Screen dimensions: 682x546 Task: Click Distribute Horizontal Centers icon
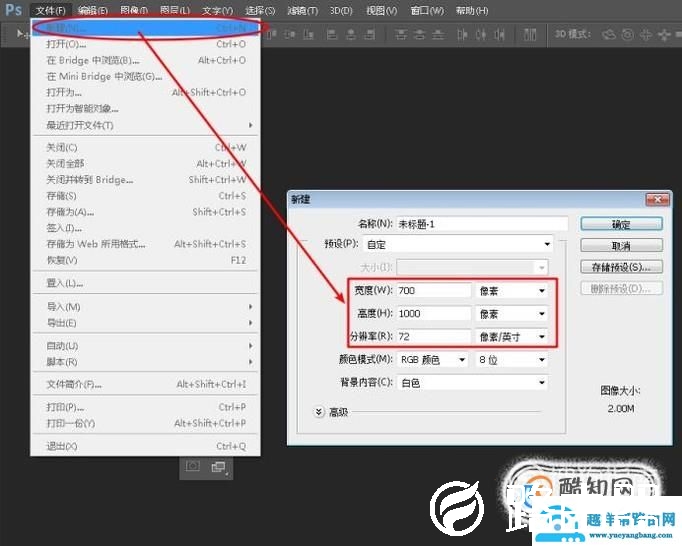tap(481, 34)
